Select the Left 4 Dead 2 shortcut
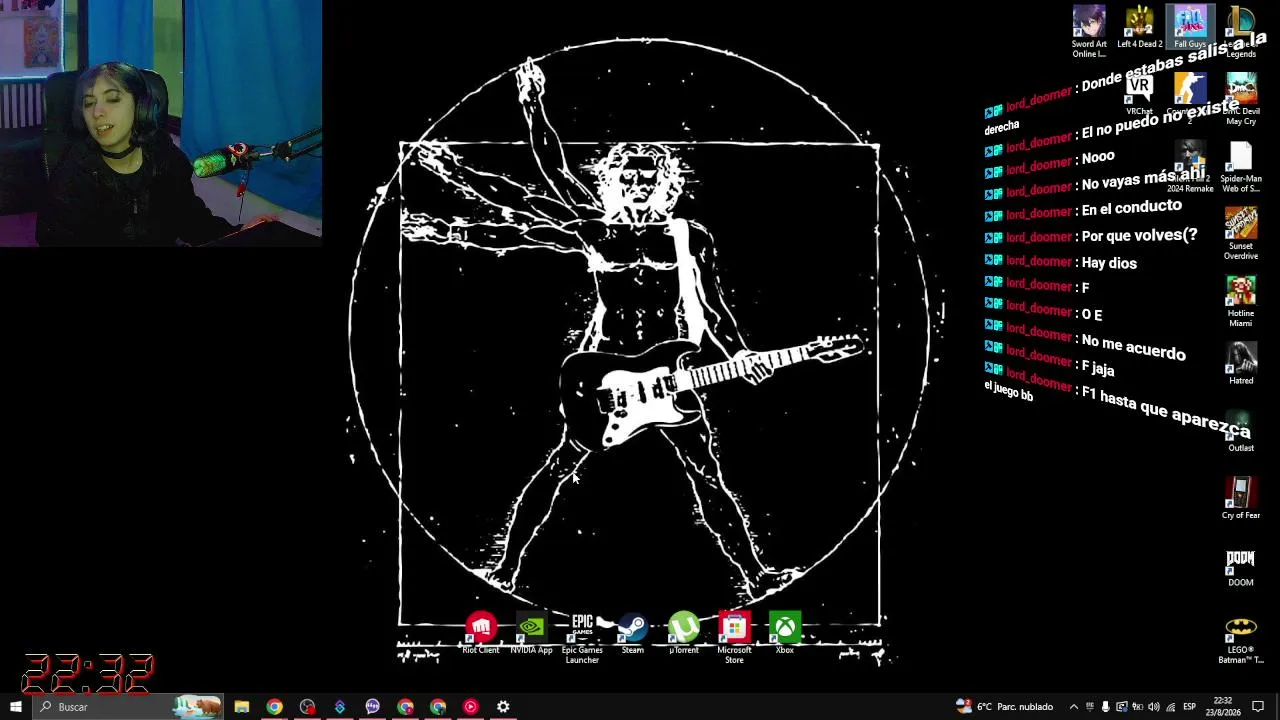The width and height of the screenshot is (1280, 720). [x=1139, y=27]
